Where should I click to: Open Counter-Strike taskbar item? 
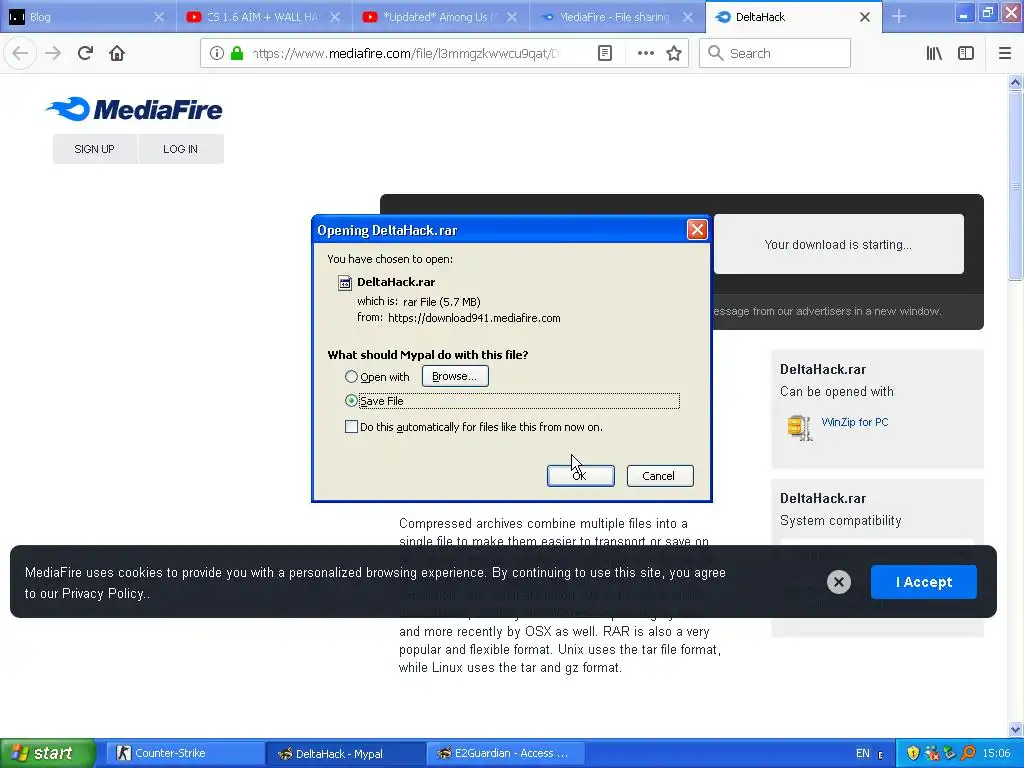coord(185,753)
